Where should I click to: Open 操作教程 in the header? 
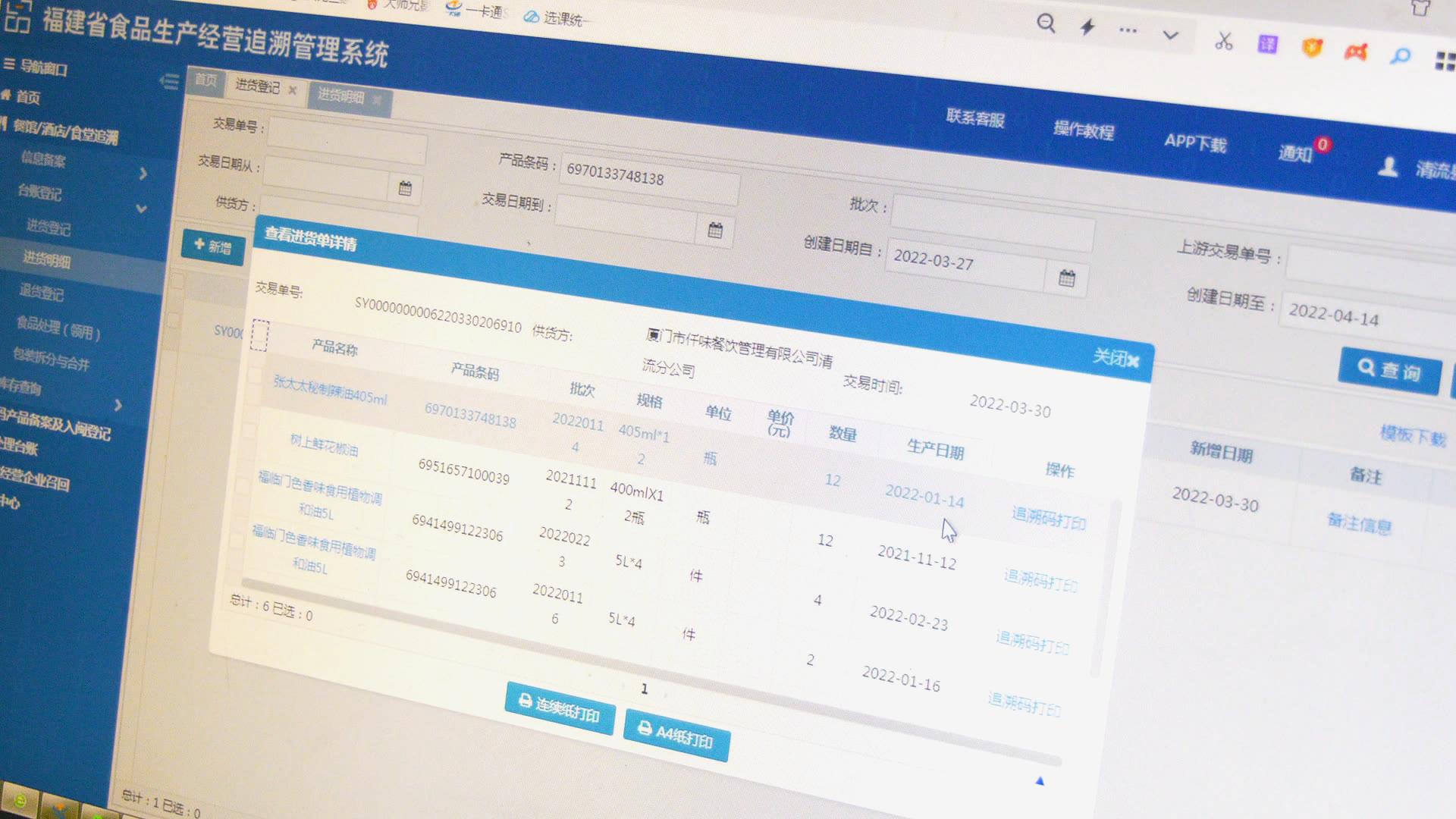coord(1083,130)
